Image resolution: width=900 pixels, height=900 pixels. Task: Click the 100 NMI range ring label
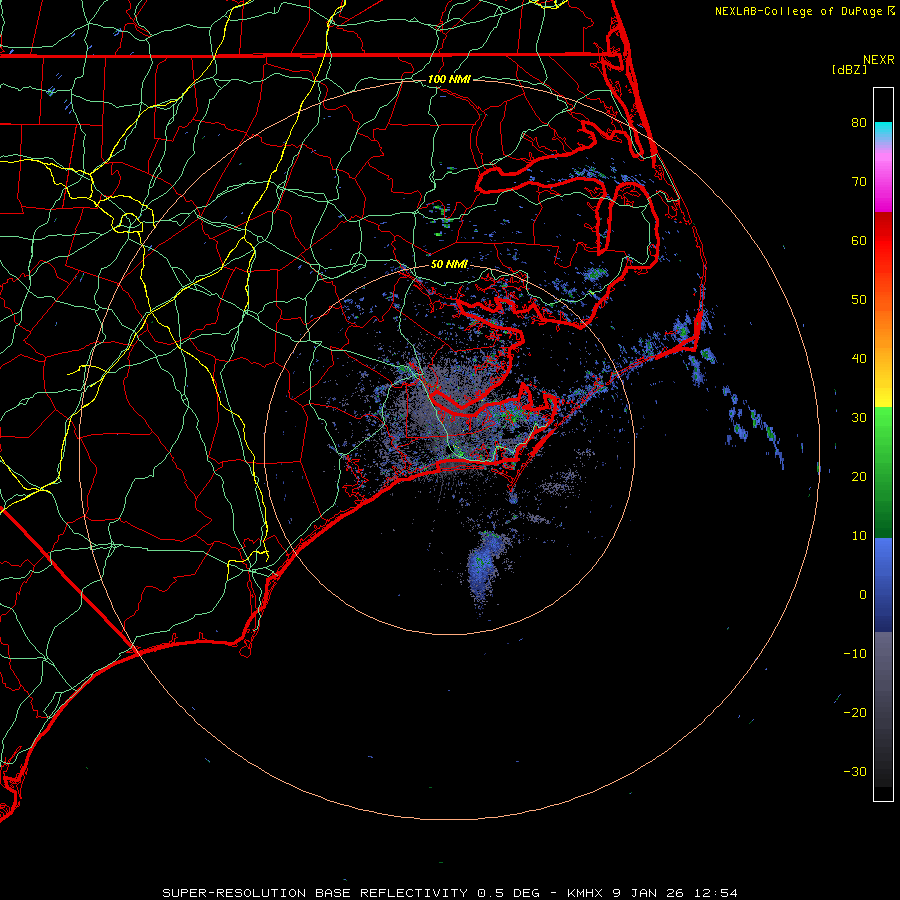pyautogui.click(x=449, y=79)
